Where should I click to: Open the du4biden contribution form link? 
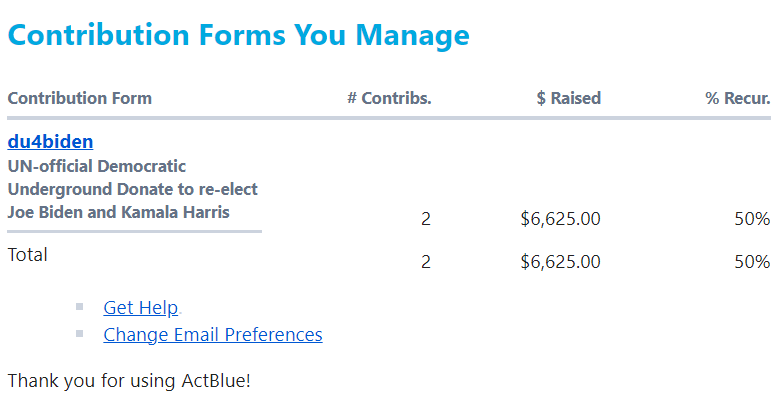[50, 142]
